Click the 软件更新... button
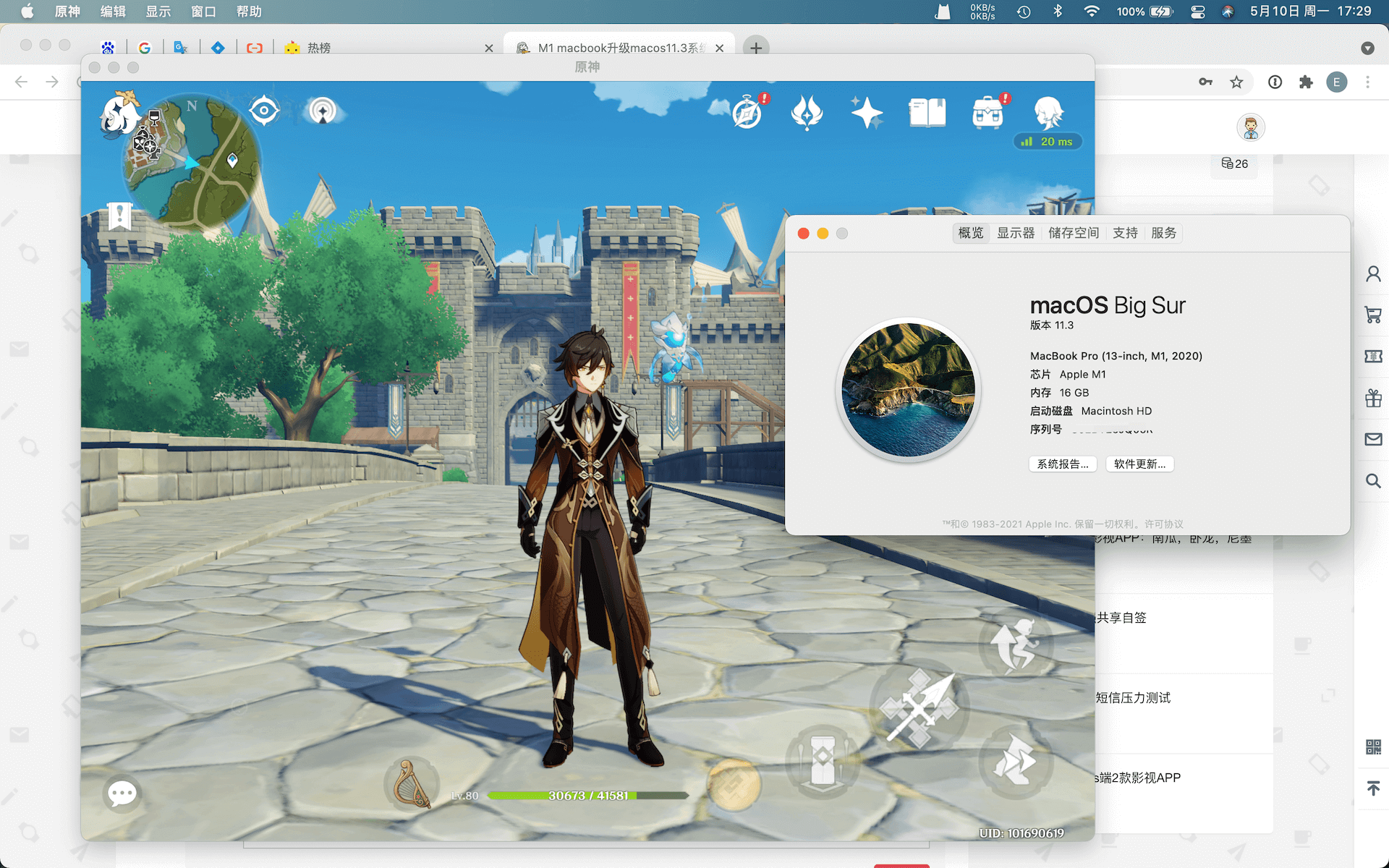The width and height of the screenshot is (1389, 868). (1139, 464)
